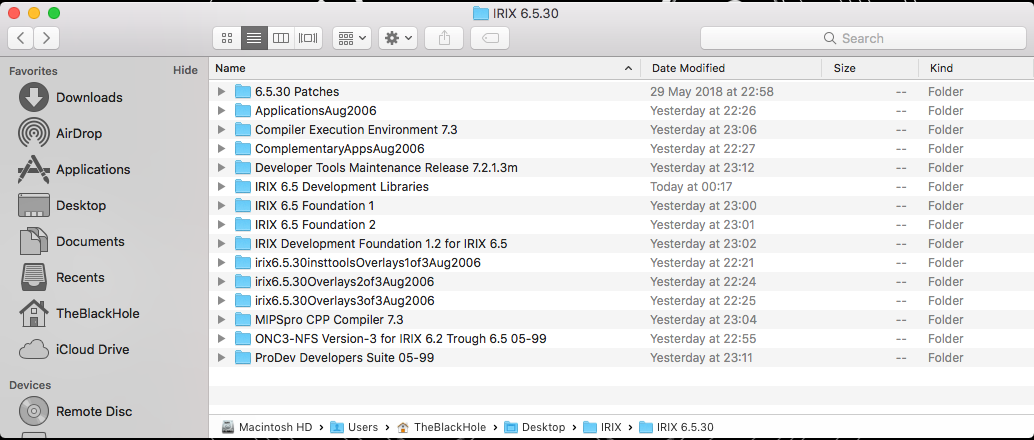Select Remote Disc under Devices
This screenshot has height=440, width=1034.
coord(94,412)
